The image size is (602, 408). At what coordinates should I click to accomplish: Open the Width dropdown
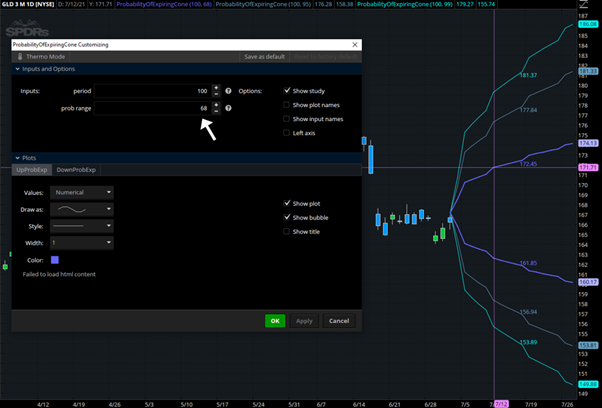(82, 243)
